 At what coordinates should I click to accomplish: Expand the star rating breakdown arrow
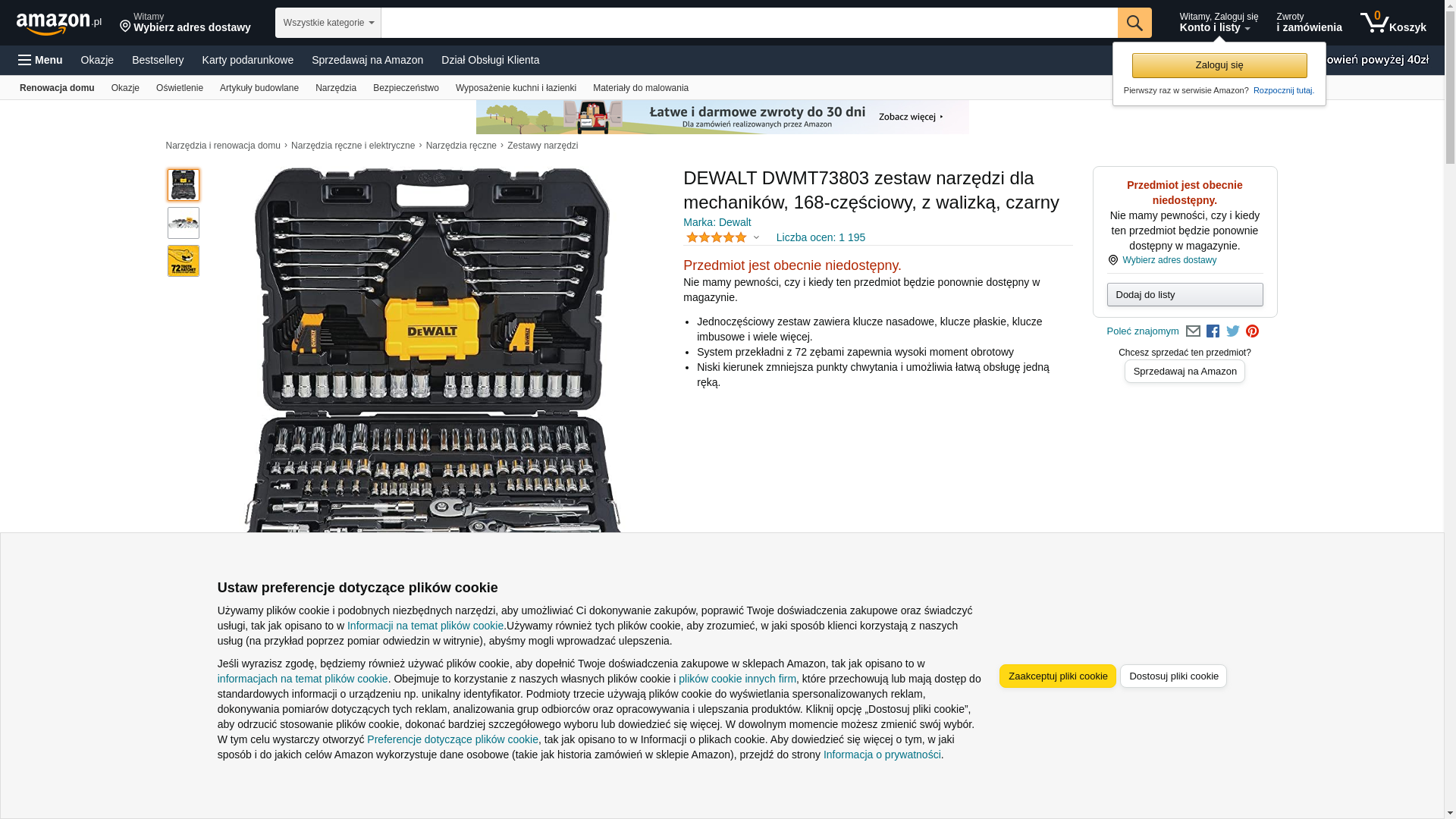(x=756, y=237)
